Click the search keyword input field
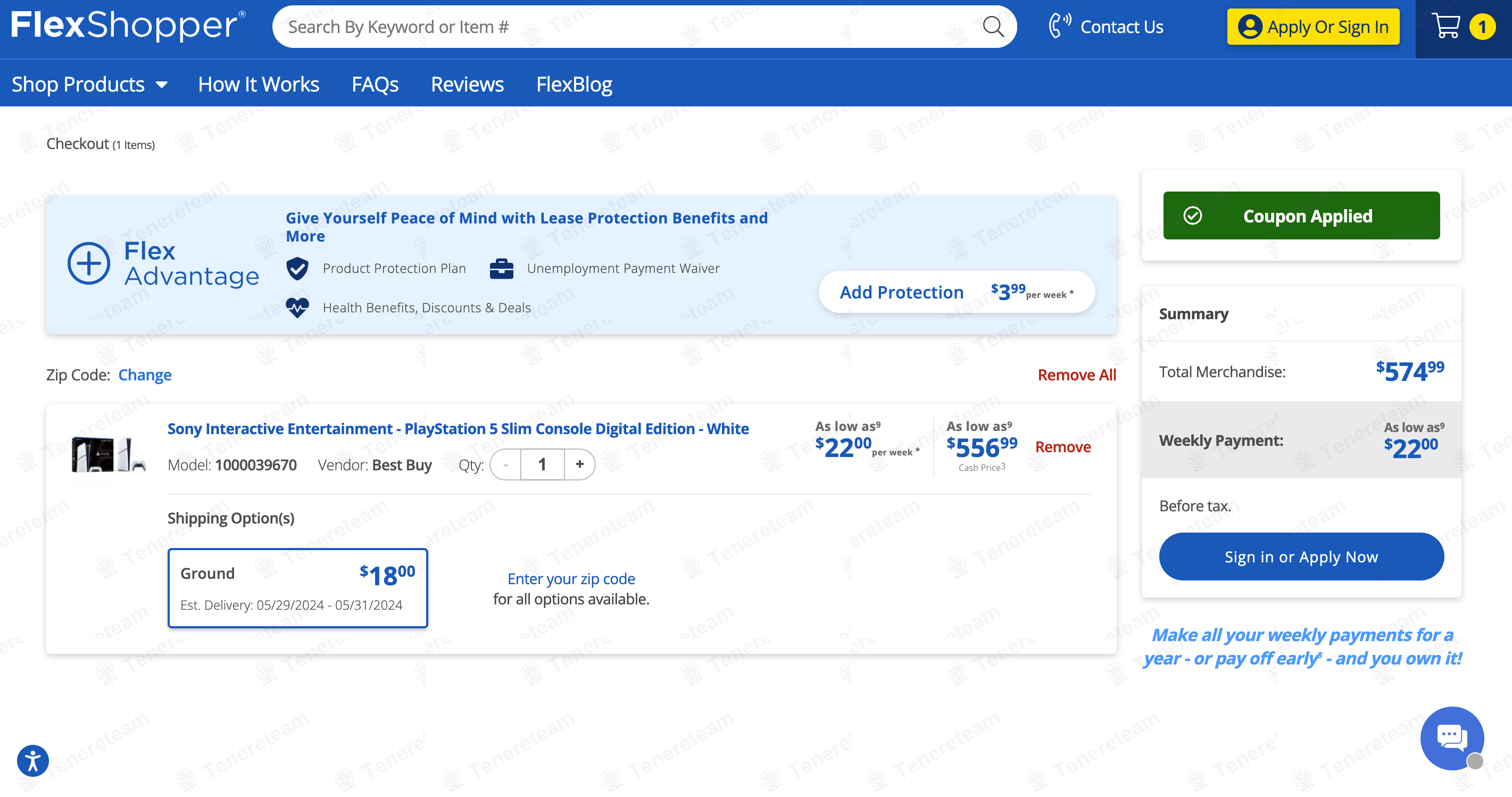Viewport: 1512px width, 797px height. [x=628, y=27]
